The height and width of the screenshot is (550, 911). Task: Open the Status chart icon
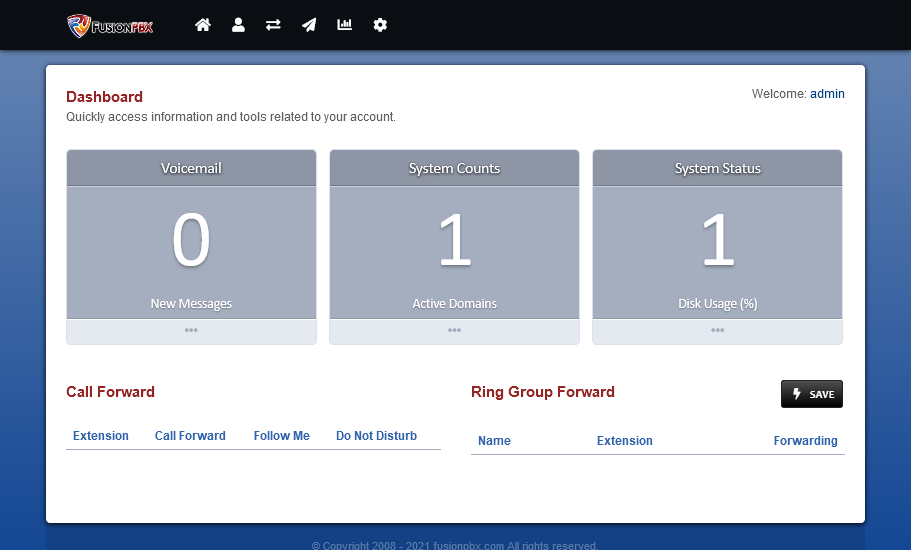coord(345,25)
